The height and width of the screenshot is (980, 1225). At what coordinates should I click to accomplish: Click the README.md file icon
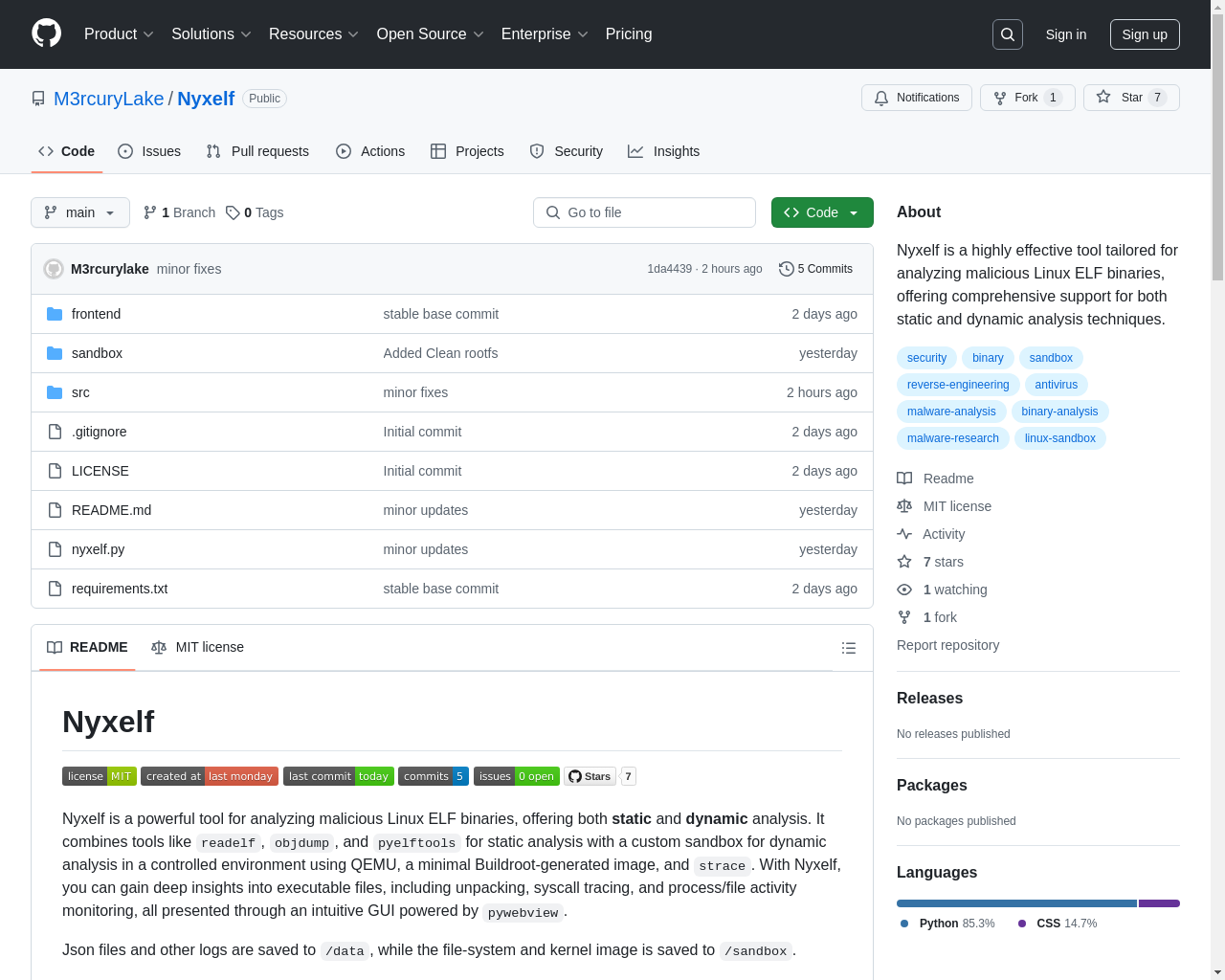[55, 510]
